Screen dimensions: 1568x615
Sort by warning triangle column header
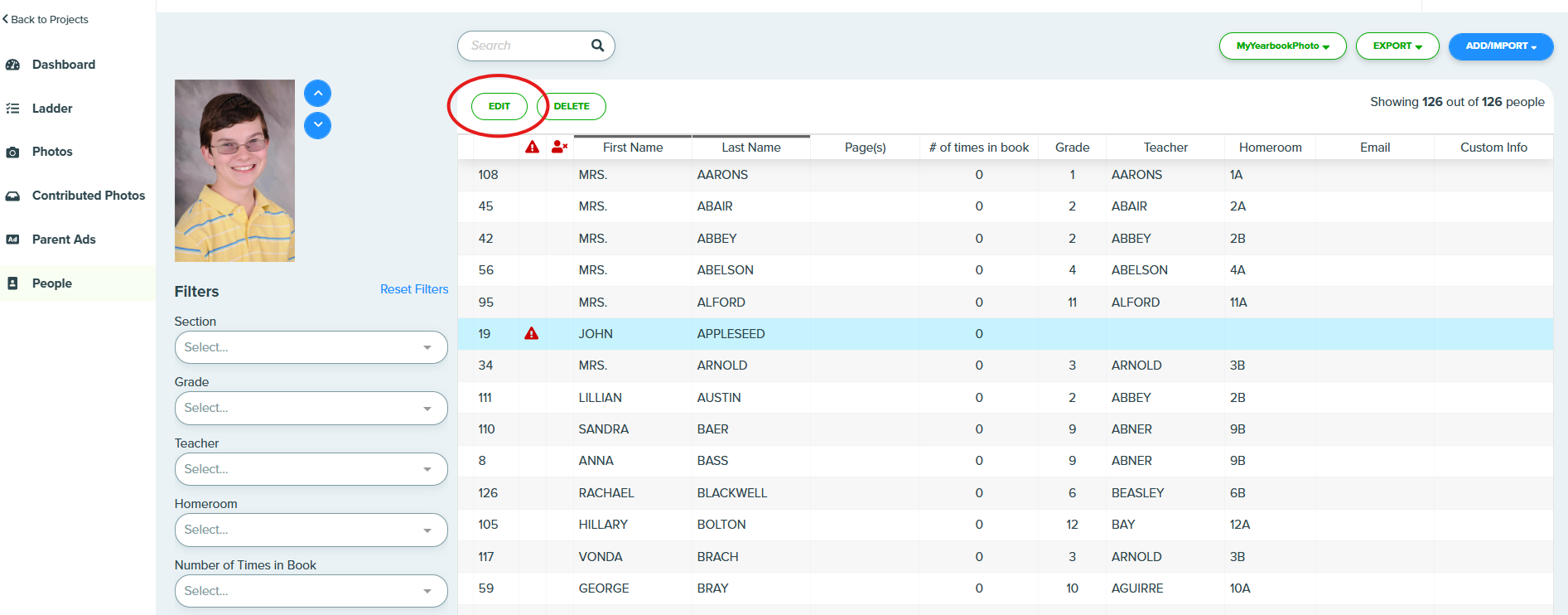tap(532, 148)
